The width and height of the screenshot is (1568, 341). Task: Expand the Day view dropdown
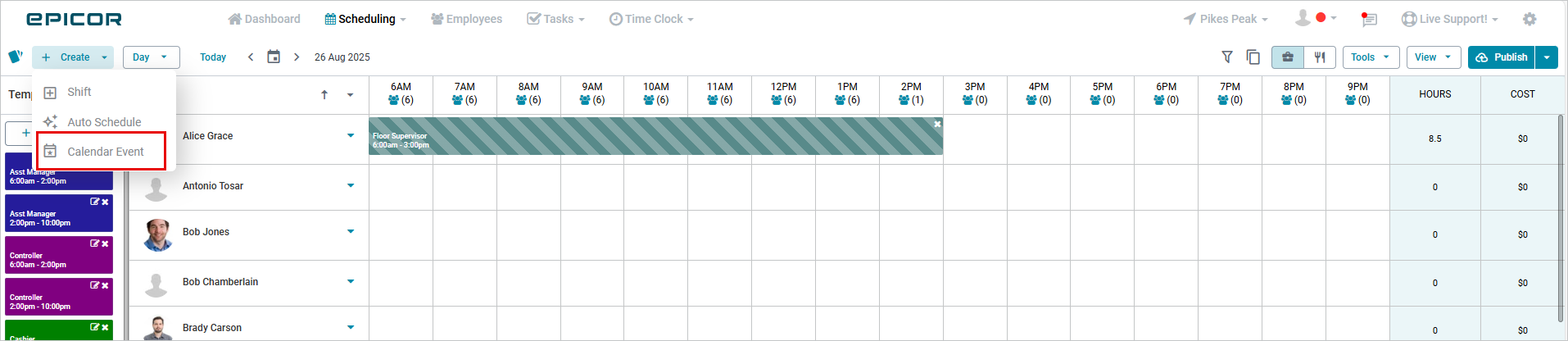click(151, 57)
